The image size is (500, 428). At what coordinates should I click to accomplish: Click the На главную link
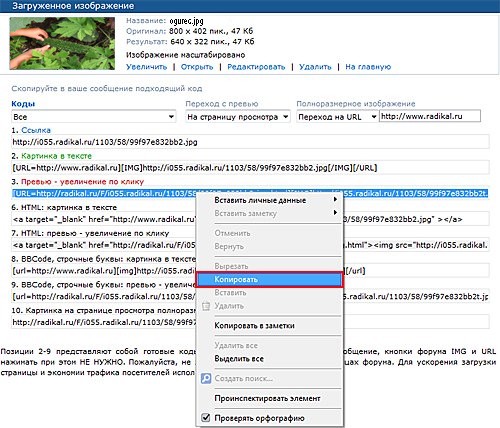point(368,67)
